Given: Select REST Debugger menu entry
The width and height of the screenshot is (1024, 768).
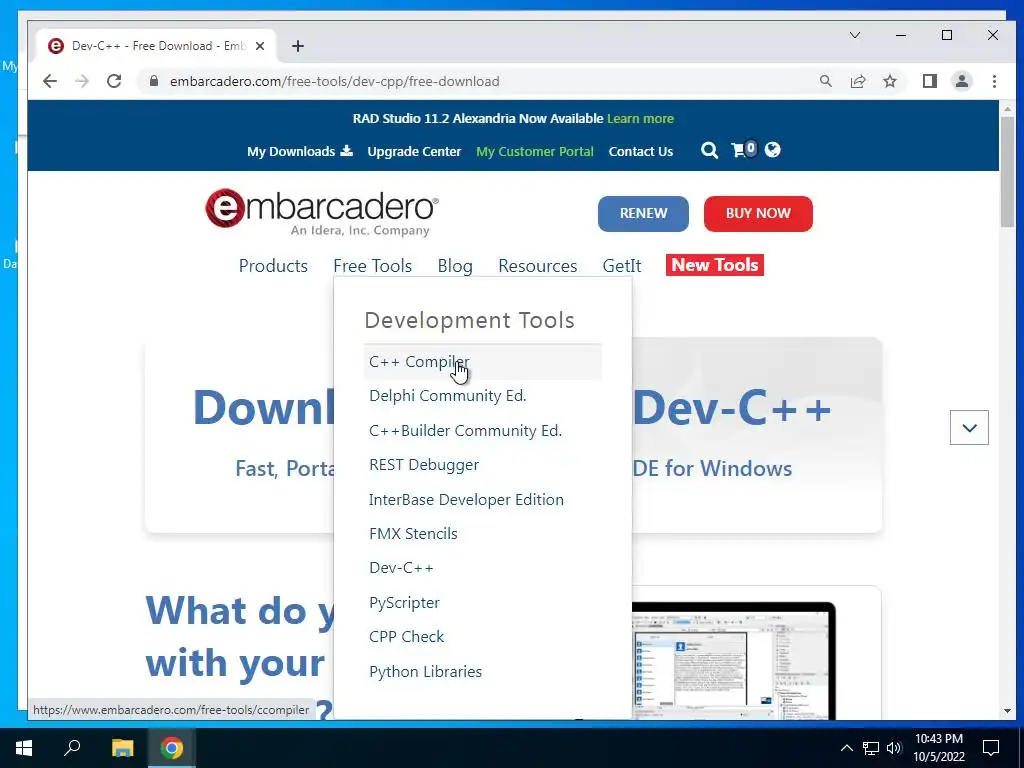Looking at the screenshot, I should (483, 465).
